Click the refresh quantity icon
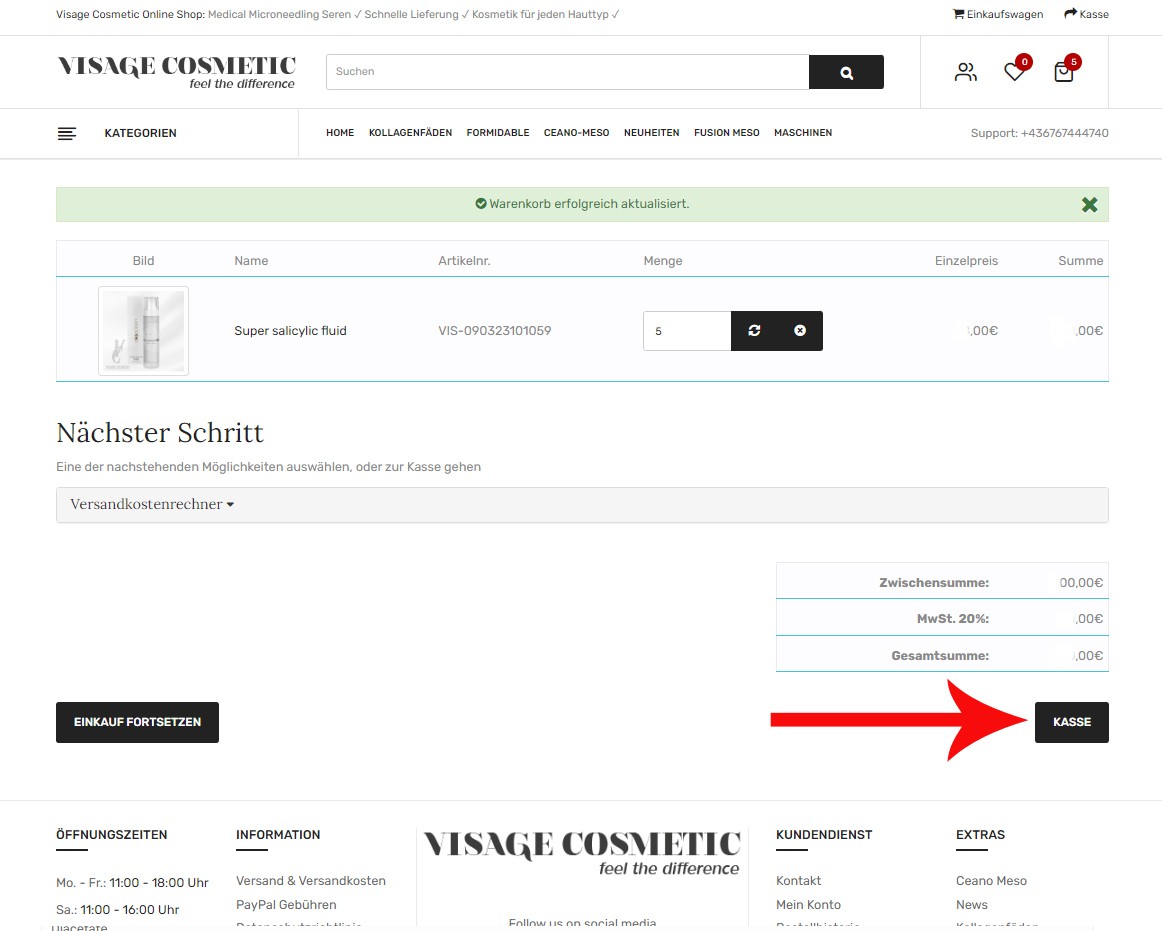This screenshot has height=931, width=1162. [x=754, y=331]
